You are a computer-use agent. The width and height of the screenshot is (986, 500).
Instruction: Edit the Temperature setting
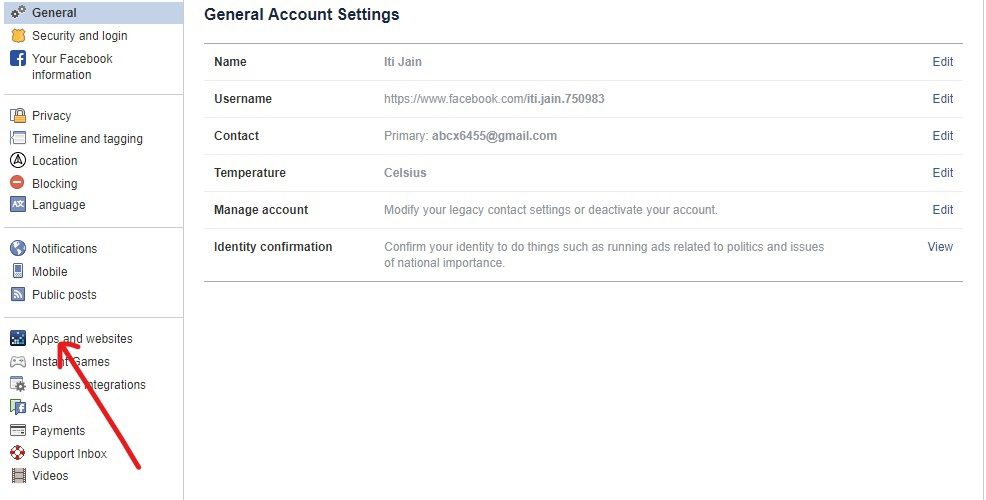[943, 172]
